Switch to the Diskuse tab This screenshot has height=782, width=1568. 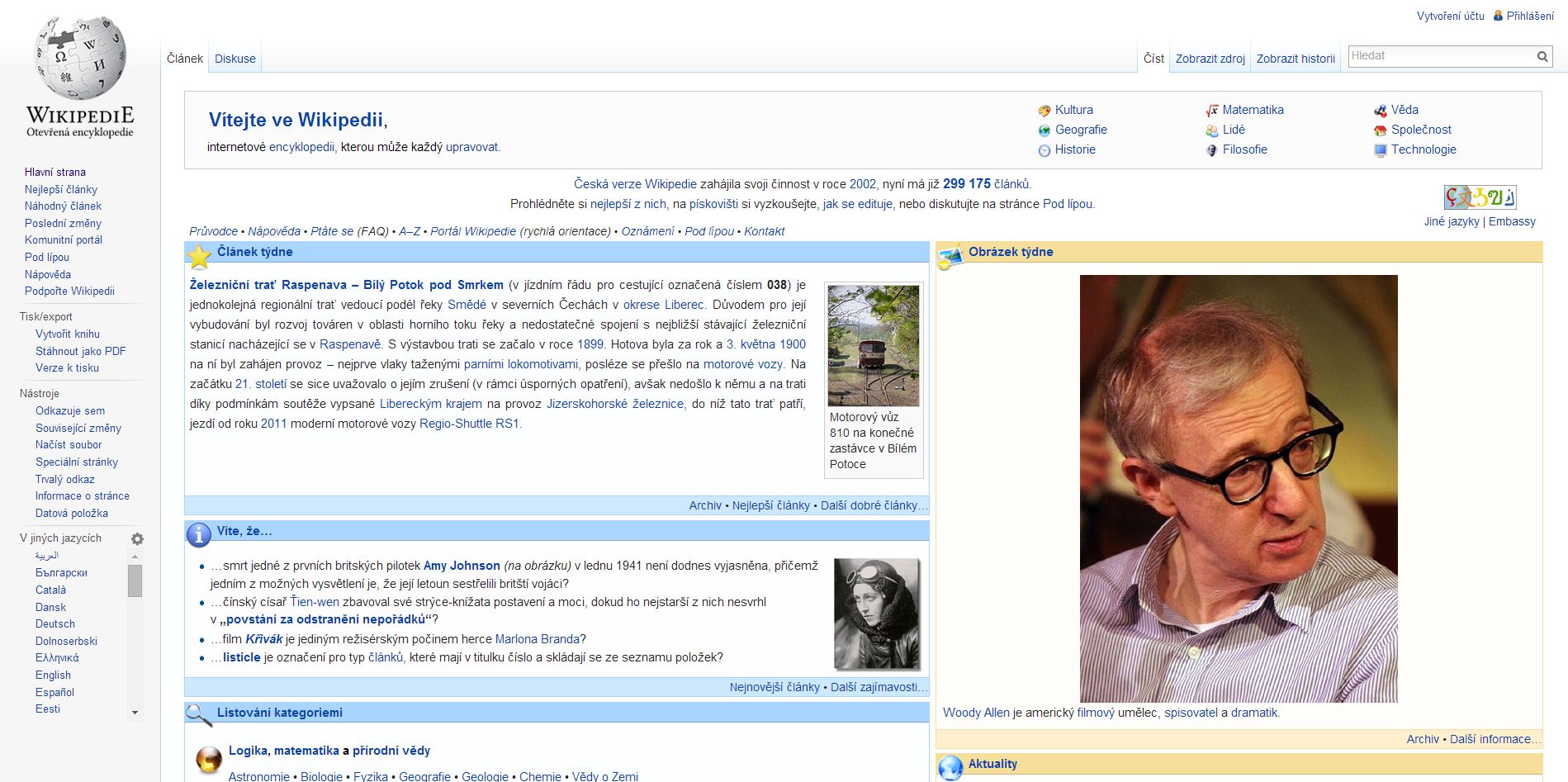pyautogui.click(x=235, y=59)
